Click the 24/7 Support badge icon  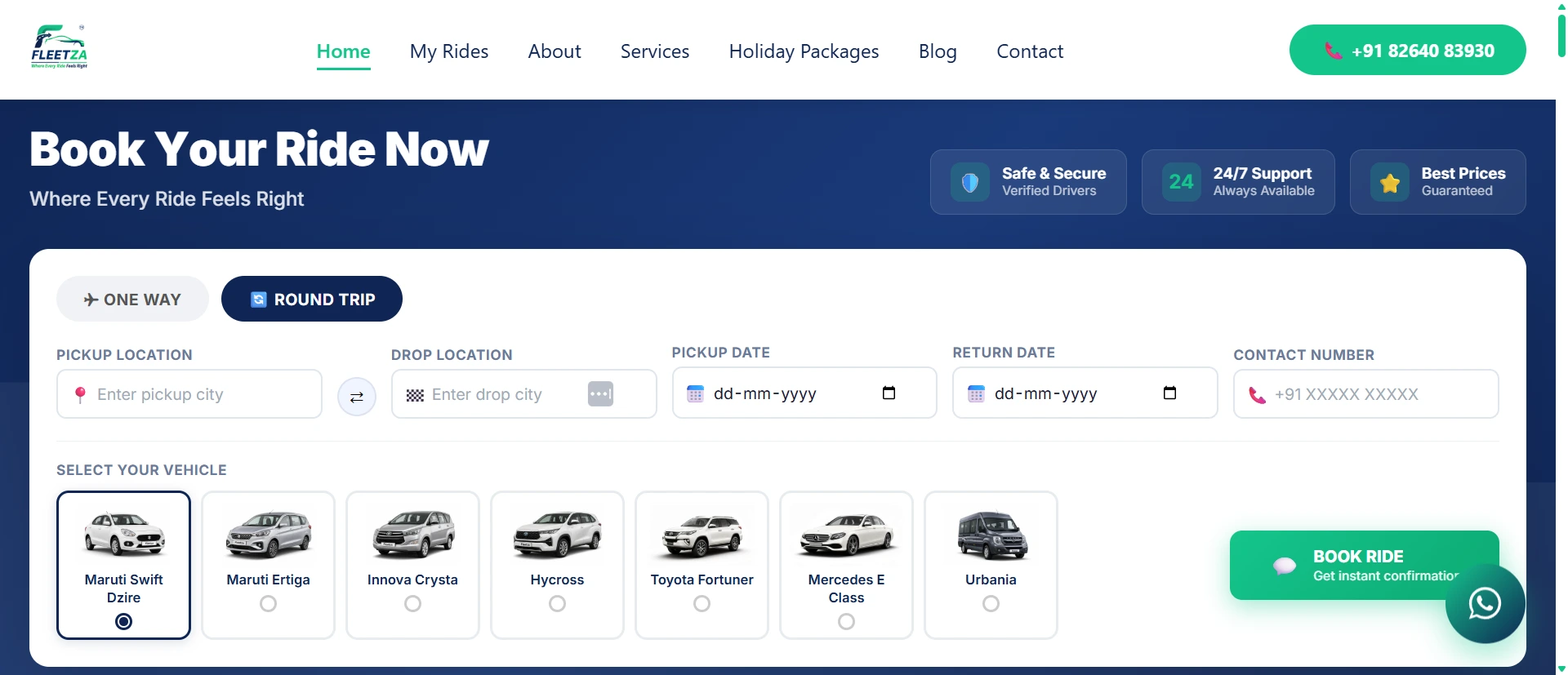[x=1181, y=182]
